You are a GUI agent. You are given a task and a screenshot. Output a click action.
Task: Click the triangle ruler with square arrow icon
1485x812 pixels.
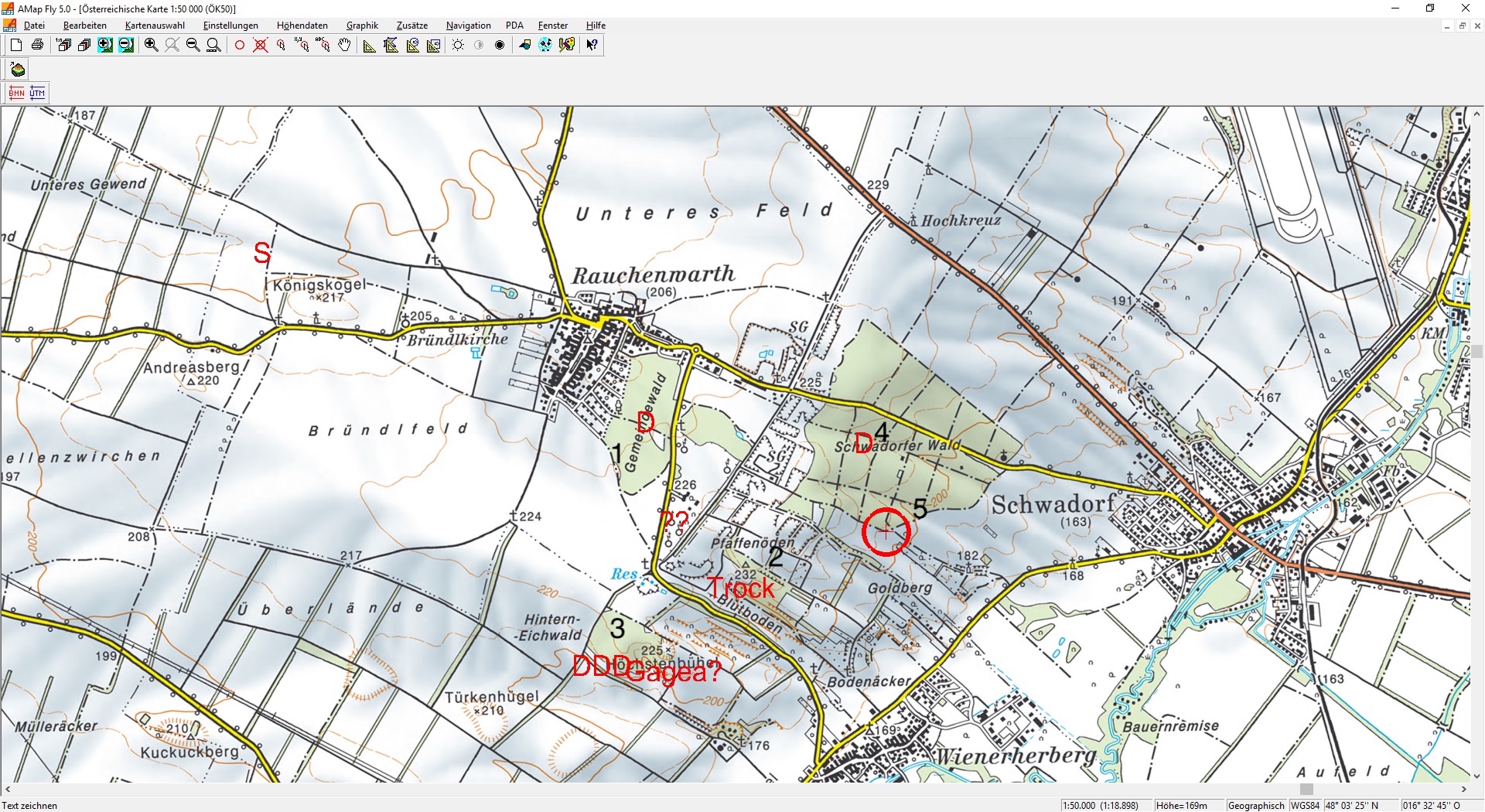(433, 45)
